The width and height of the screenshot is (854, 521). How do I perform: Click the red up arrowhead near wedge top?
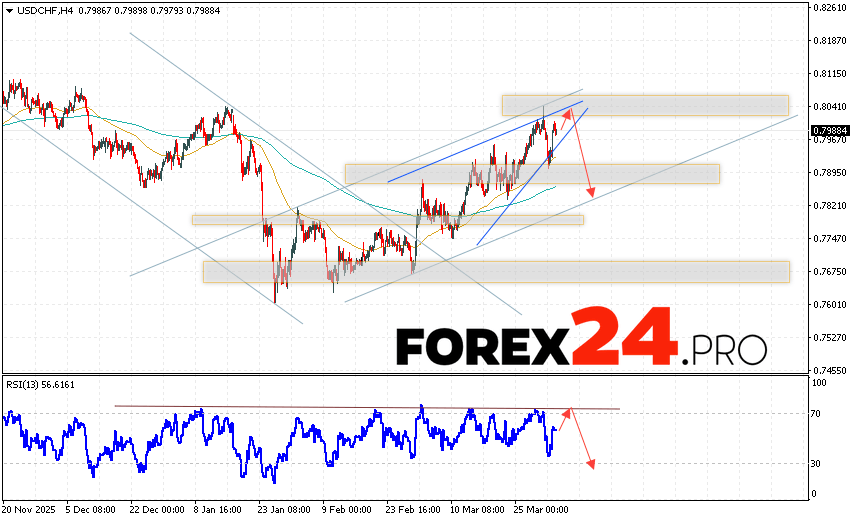pos(567,112)
